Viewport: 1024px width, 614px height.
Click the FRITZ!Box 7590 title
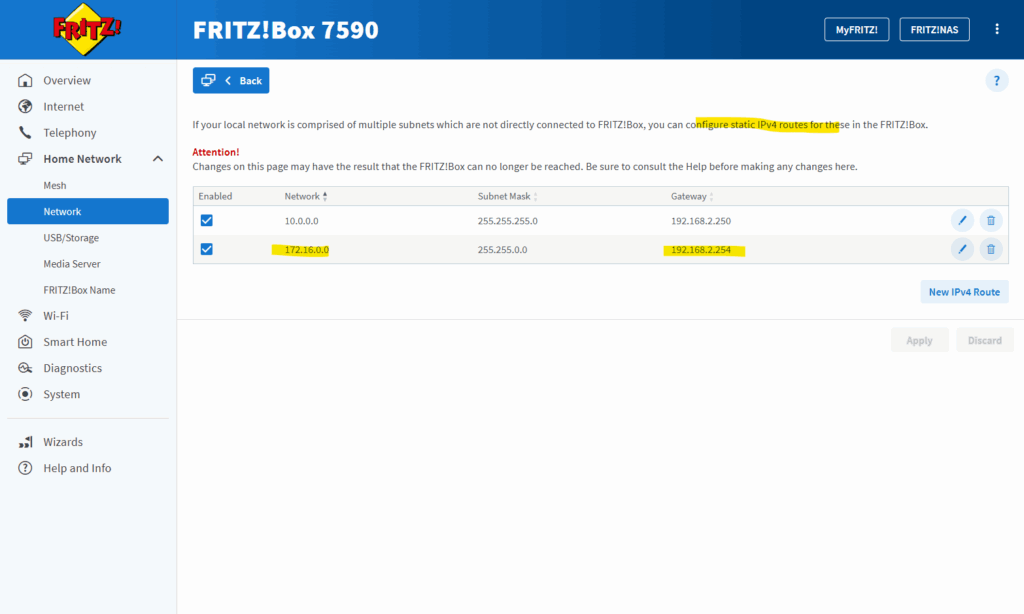285,30
